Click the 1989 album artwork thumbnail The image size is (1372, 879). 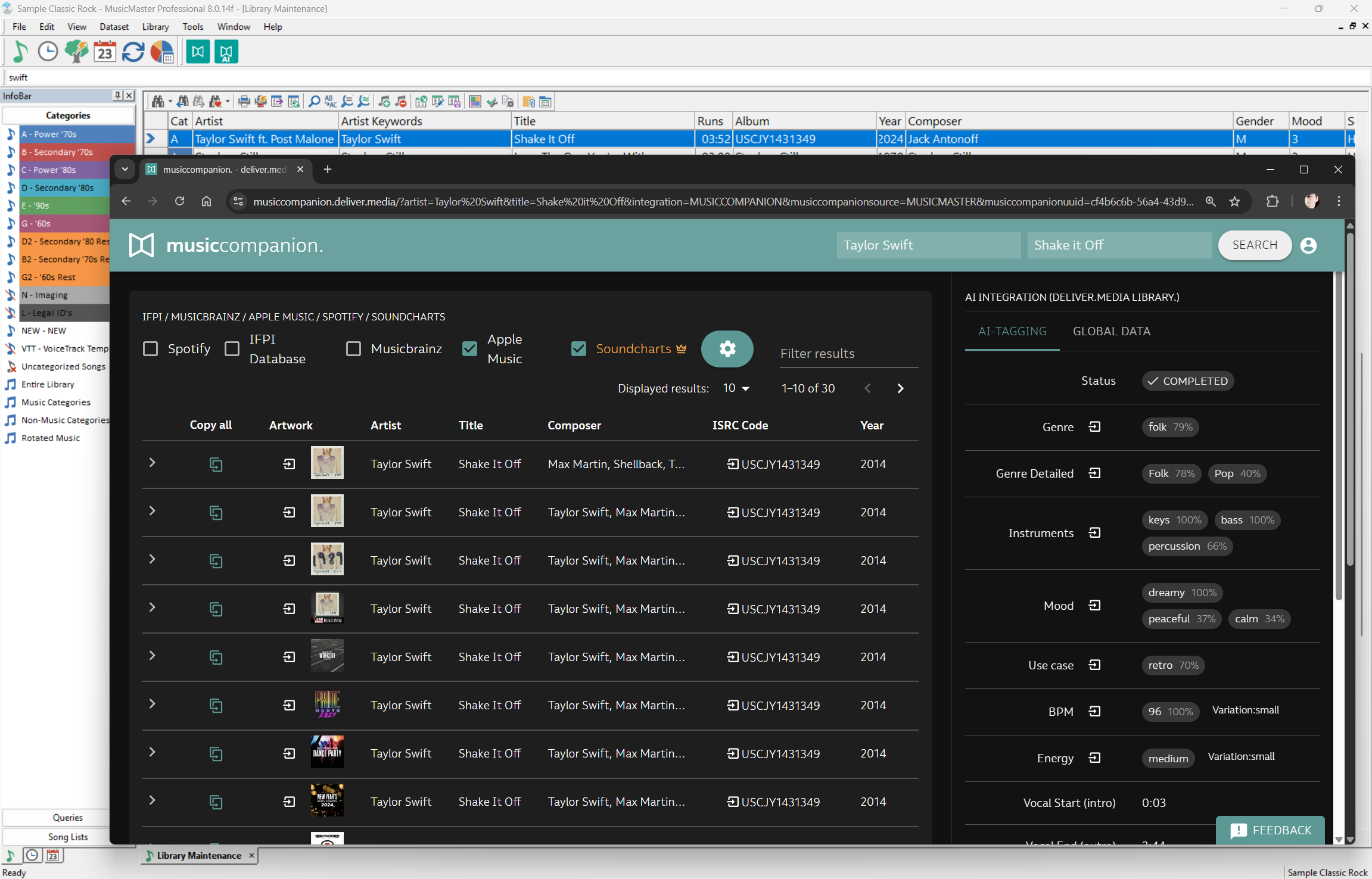pos(327,559)
